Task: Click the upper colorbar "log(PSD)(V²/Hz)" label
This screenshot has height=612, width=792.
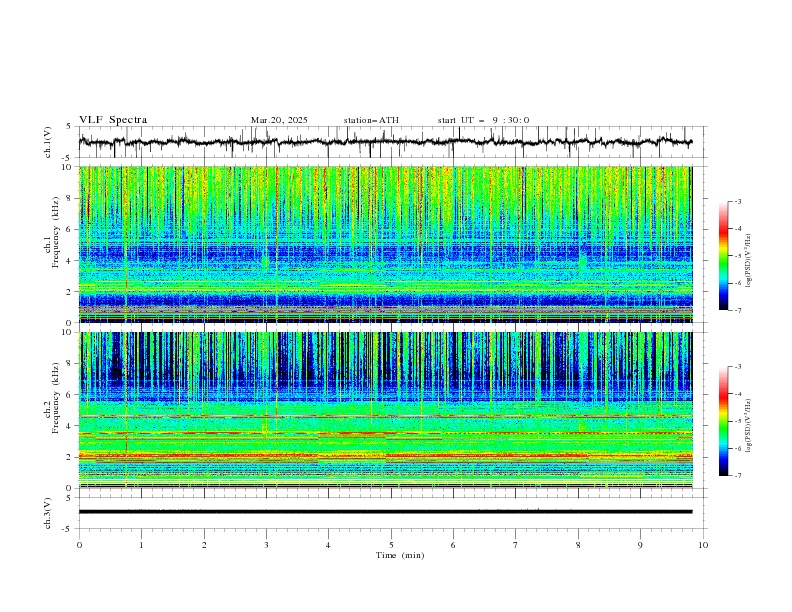Action: click(750, 261)
